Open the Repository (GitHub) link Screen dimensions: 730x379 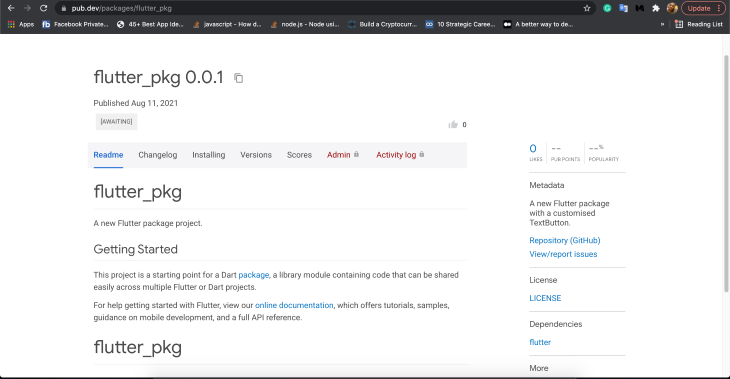point(565,240)
